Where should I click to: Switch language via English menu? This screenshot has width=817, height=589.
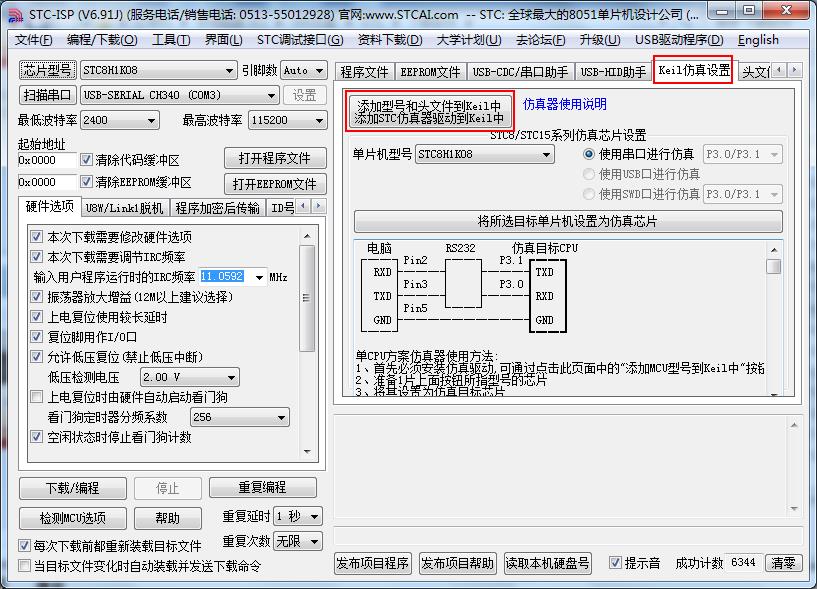758,40
